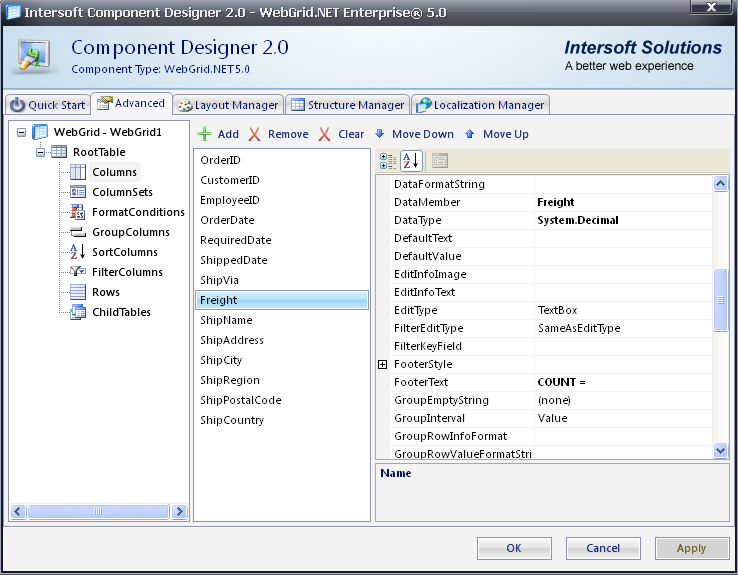Image resolution: width=738 pixels, height=575 pixels.
Task: Open the Quick Start tab
Action: (x=48, y=105)
